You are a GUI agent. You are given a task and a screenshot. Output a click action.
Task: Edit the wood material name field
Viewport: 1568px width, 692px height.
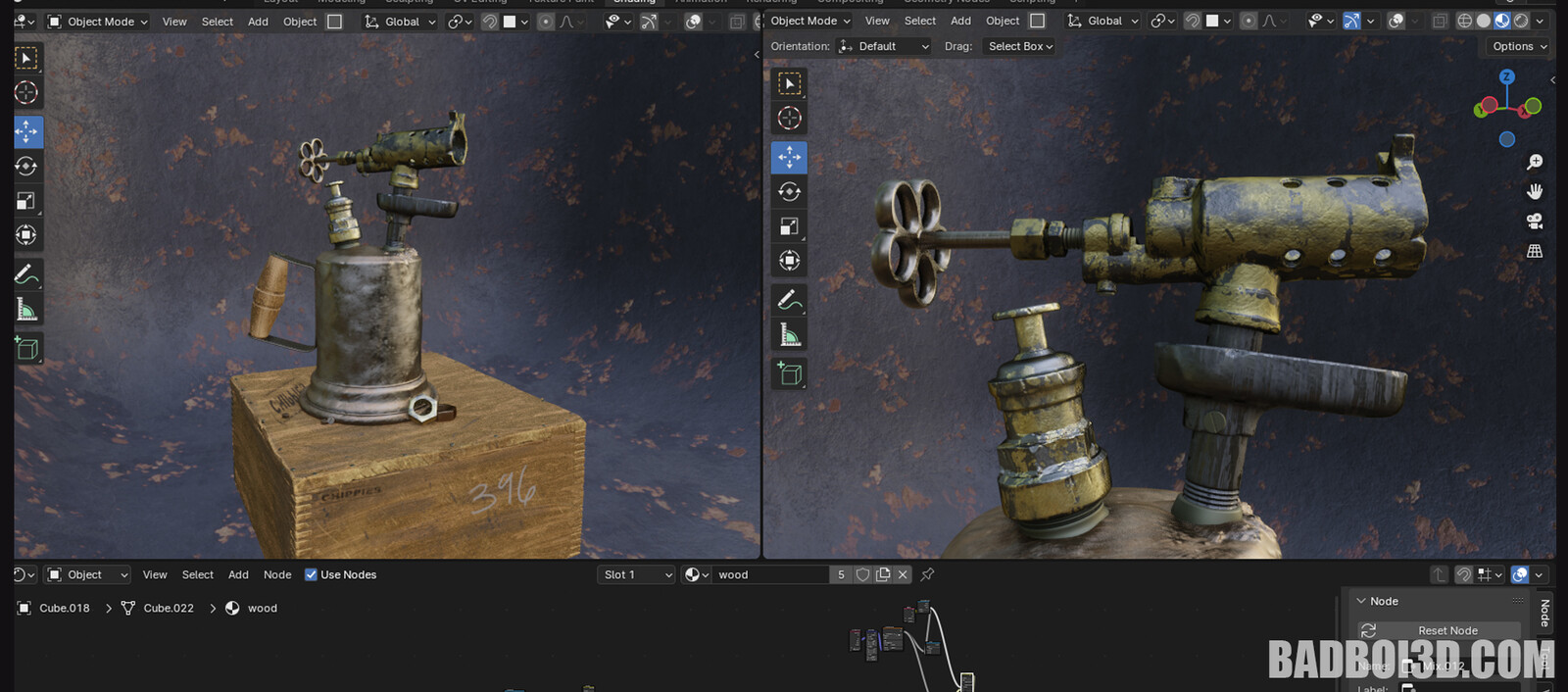click(771, 574)
